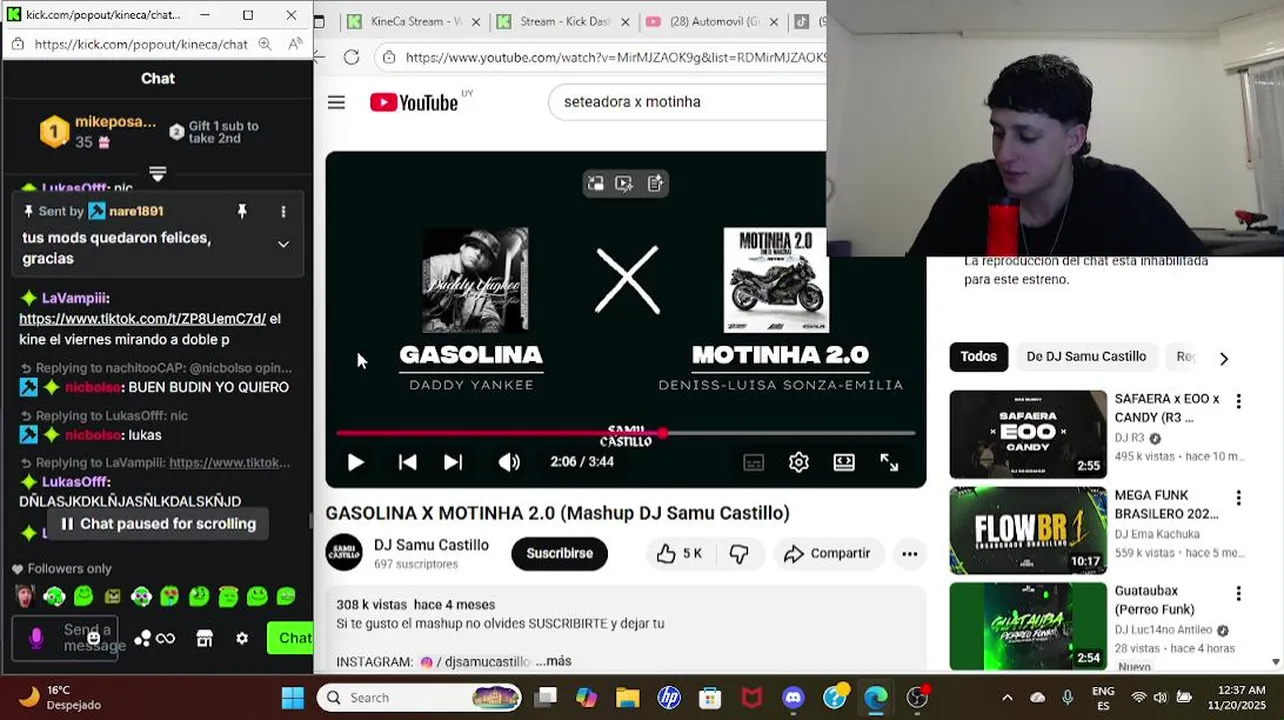The height and width of the screenshot is (720, 1284).
Task: Close the Stream - Kick Dashboard tab
Action: pyautogui.click(x=625, y=21)
